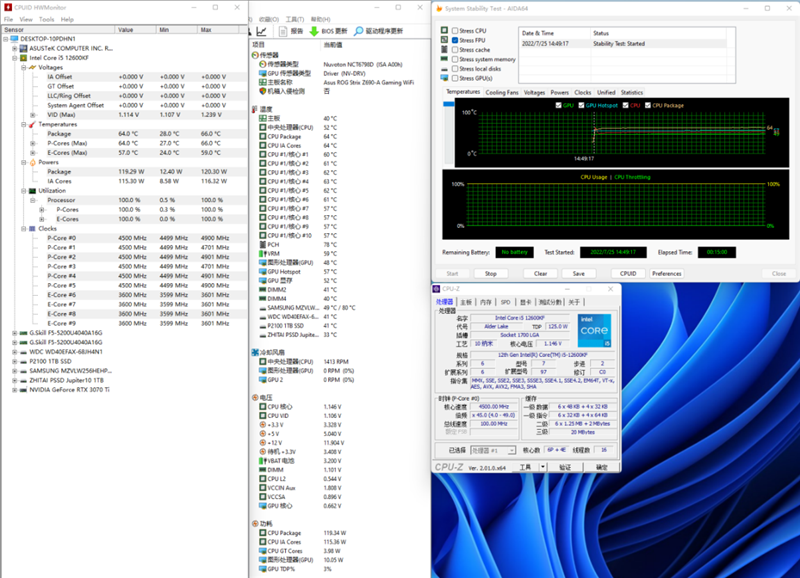Click the line graph icon in AIDA64 toolbar
The width and height of the screenshot is (800, 578).
pos(262,31)
